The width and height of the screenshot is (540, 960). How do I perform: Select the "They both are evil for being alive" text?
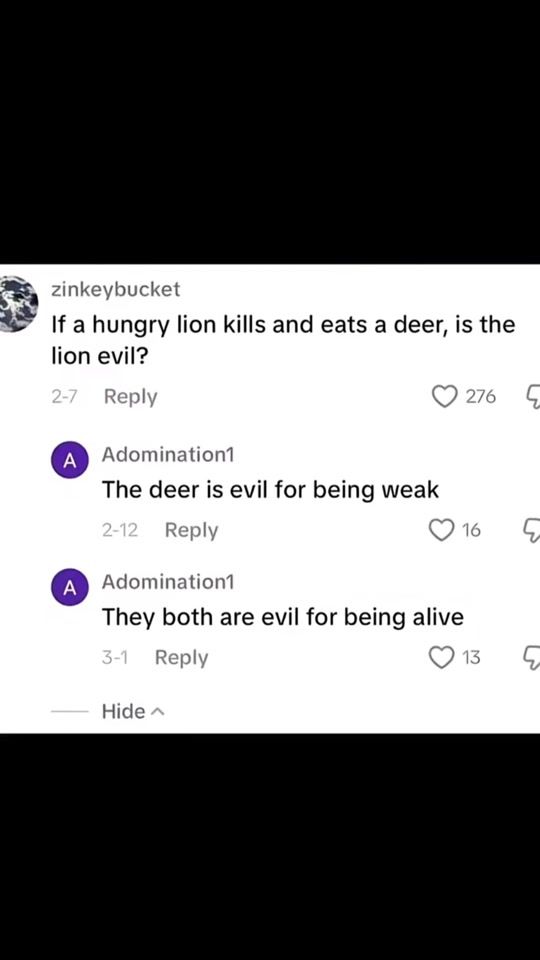pos(283,617)
